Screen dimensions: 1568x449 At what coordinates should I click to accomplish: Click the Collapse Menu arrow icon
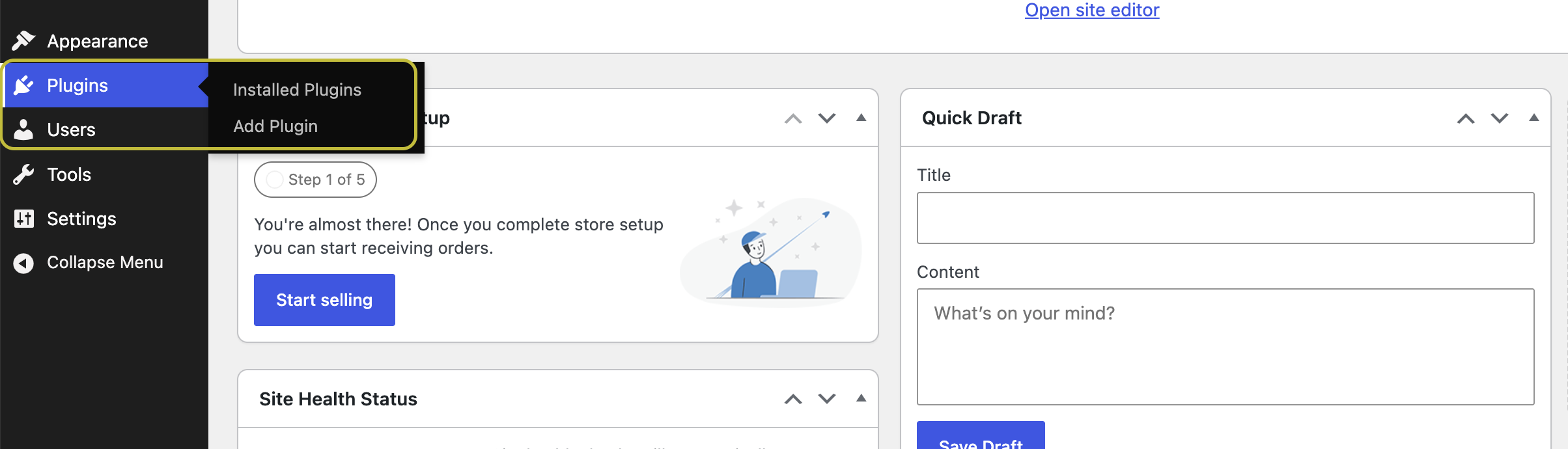click(x=23, y=263)
